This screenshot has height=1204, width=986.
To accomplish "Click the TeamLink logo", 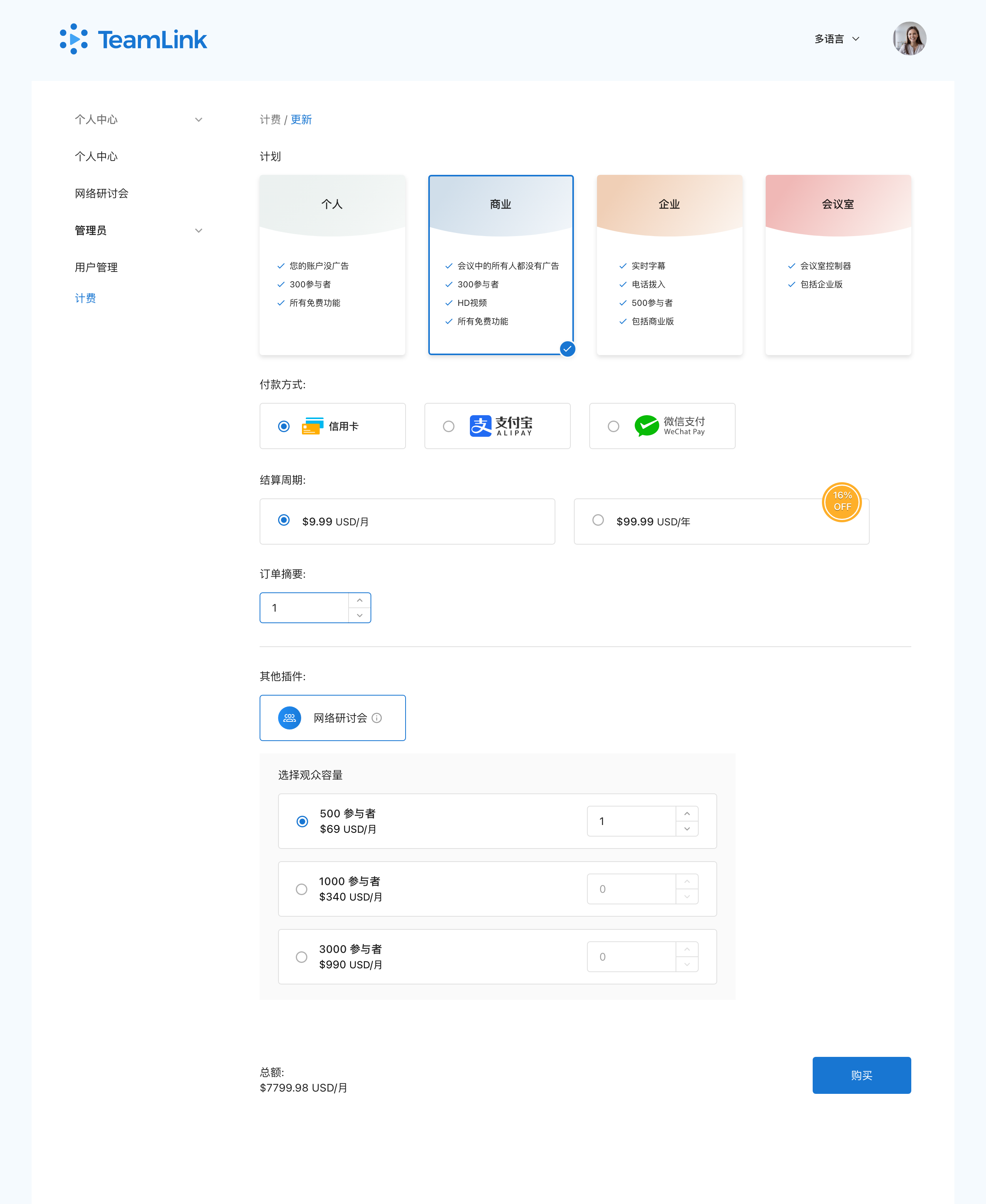I will pos(134,39).
